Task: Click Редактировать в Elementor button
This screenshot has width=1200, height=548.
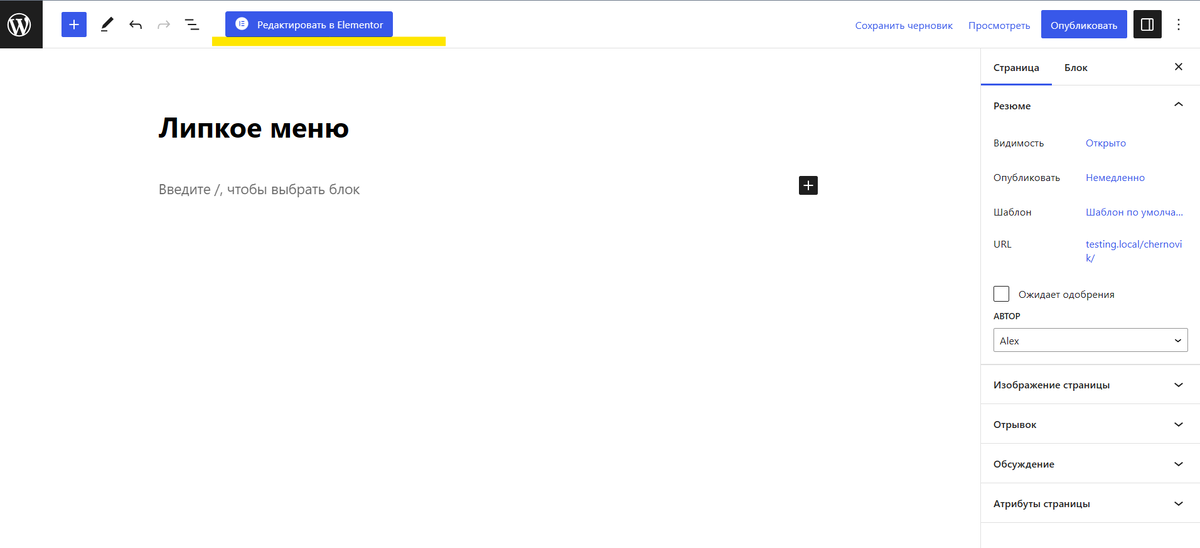Action: [x=309, y=24]
